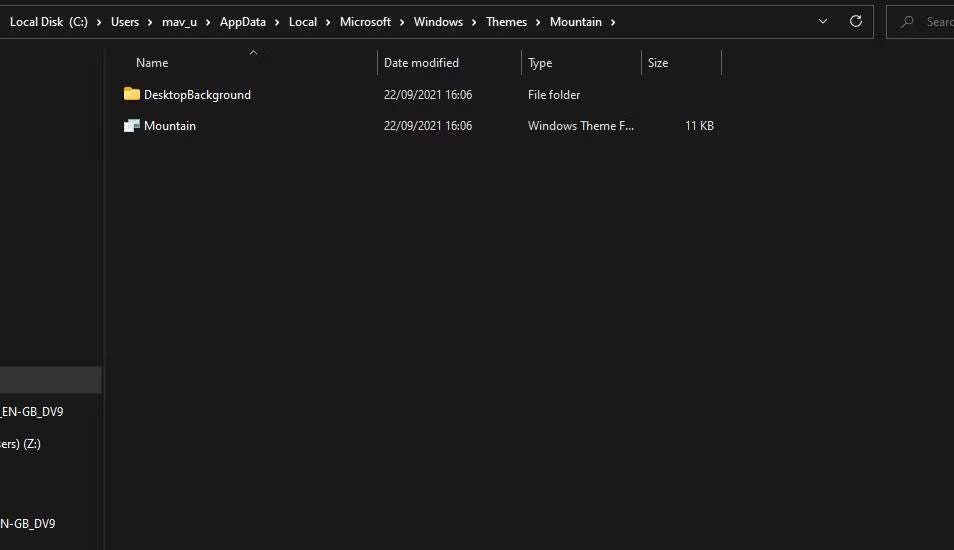954x550 pixels.
Task: Expand chevron after Local Disk (C:)
Action: [x=99, y=23]
